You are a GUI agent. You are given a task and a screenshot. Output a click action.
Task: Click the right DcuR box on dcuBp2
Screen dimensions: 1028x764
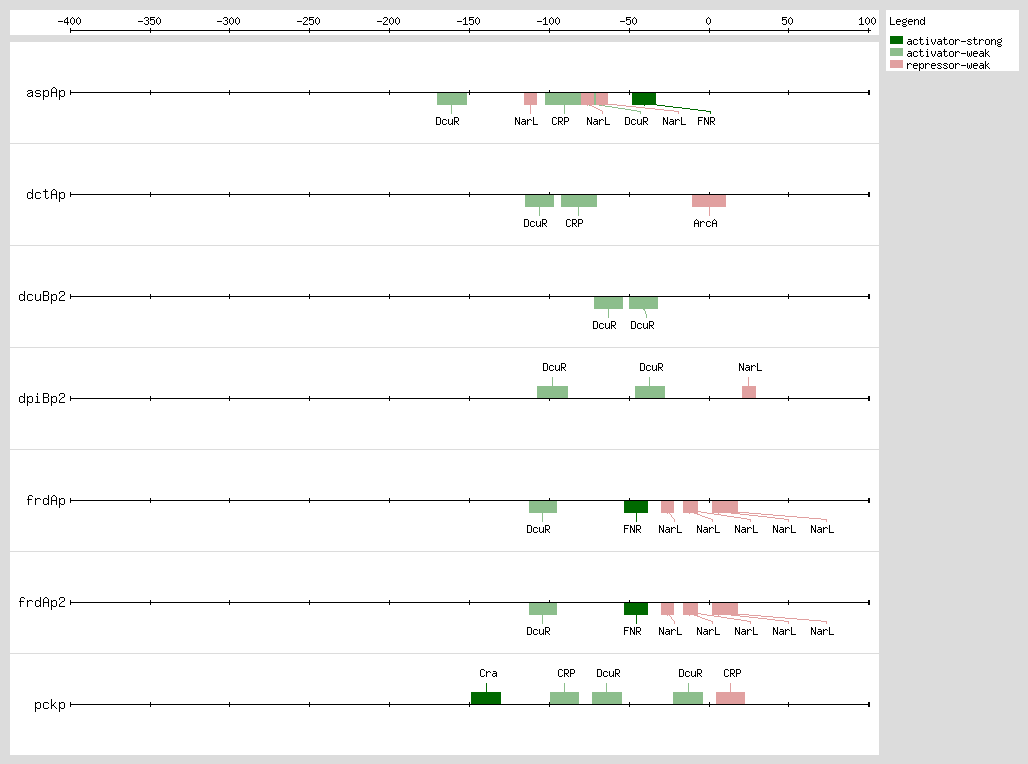643,303
